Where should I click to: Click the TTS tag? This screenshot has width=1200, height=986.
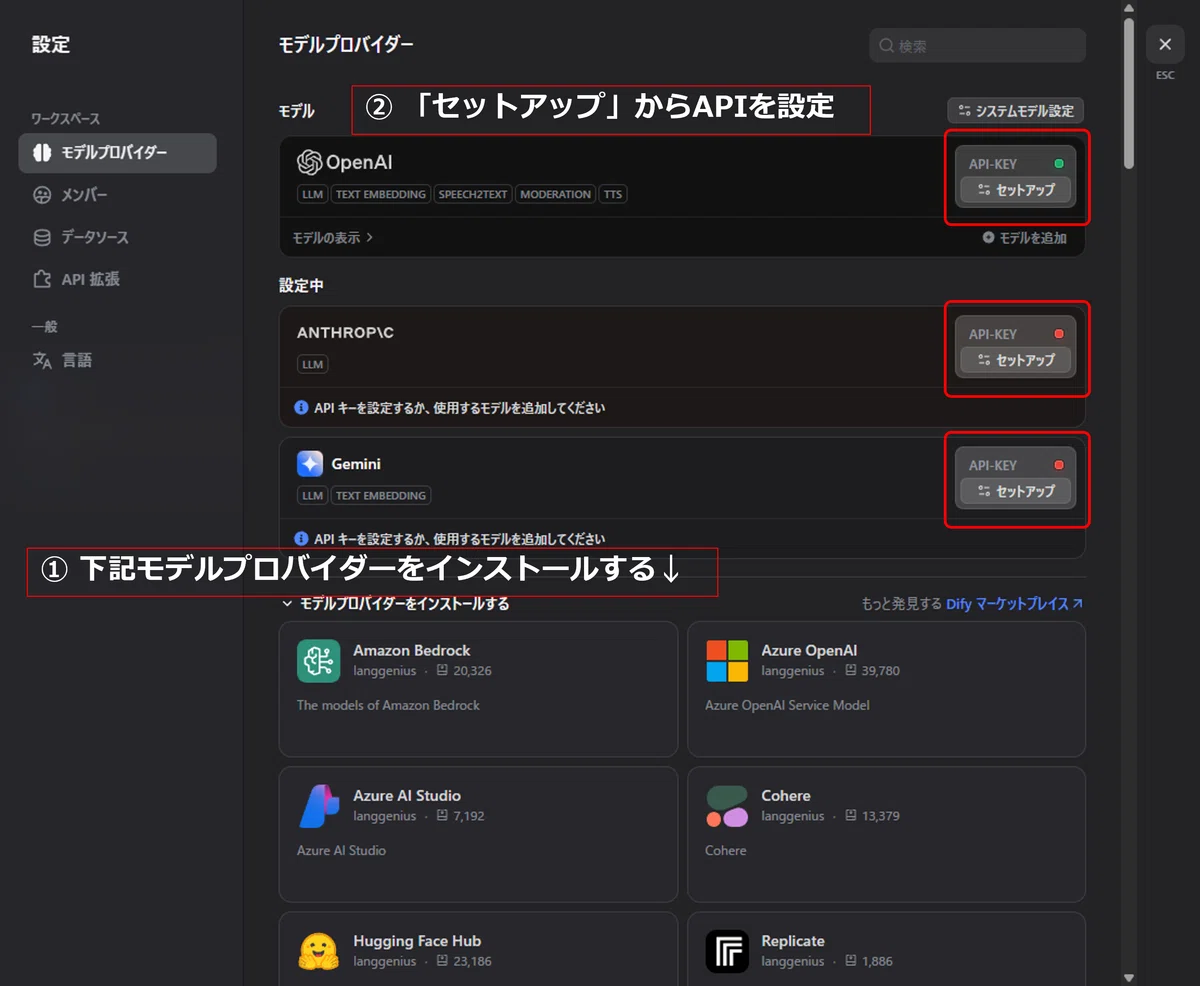613,194
